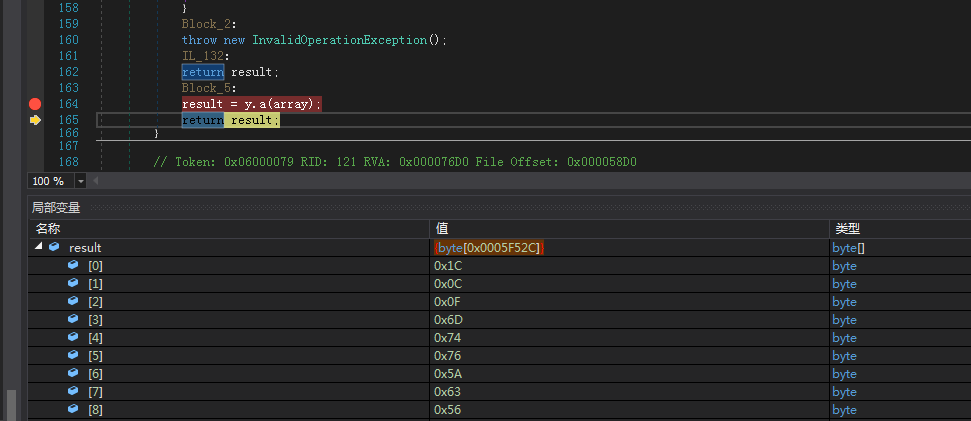Click the yellow current-statement arrow on line 165

(x=35, y=120)
